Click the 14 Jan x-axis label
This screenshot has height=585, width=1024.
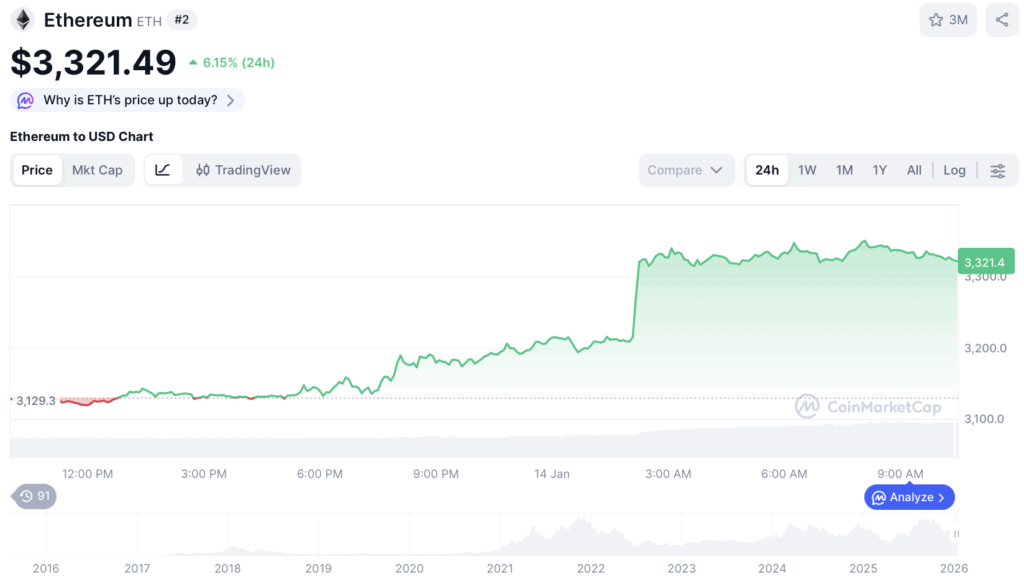(552, 474)
